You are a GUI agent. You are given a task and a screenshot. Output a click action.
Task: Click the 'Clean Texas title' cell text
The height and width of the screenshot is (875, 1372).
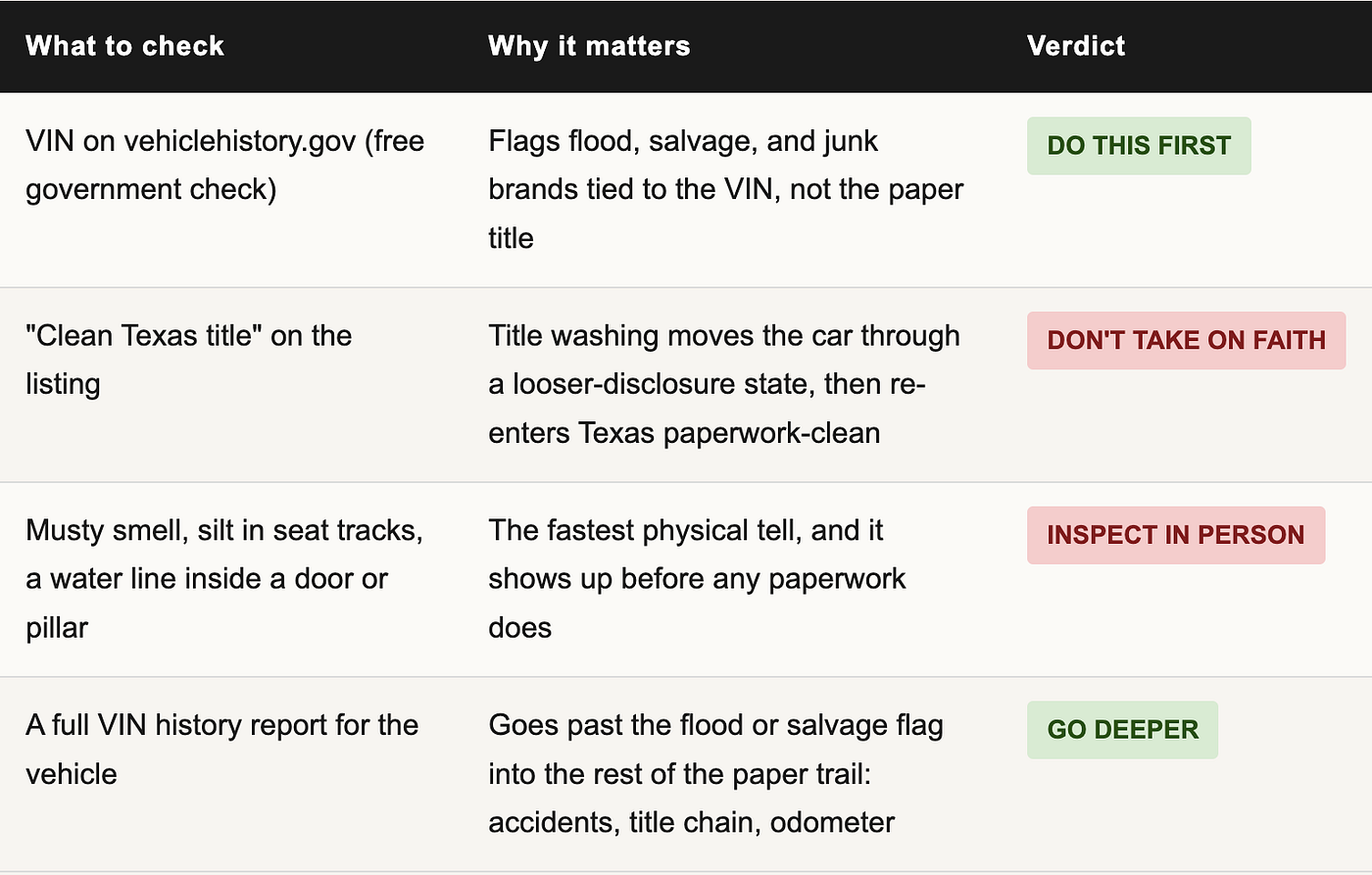point(189,360)
